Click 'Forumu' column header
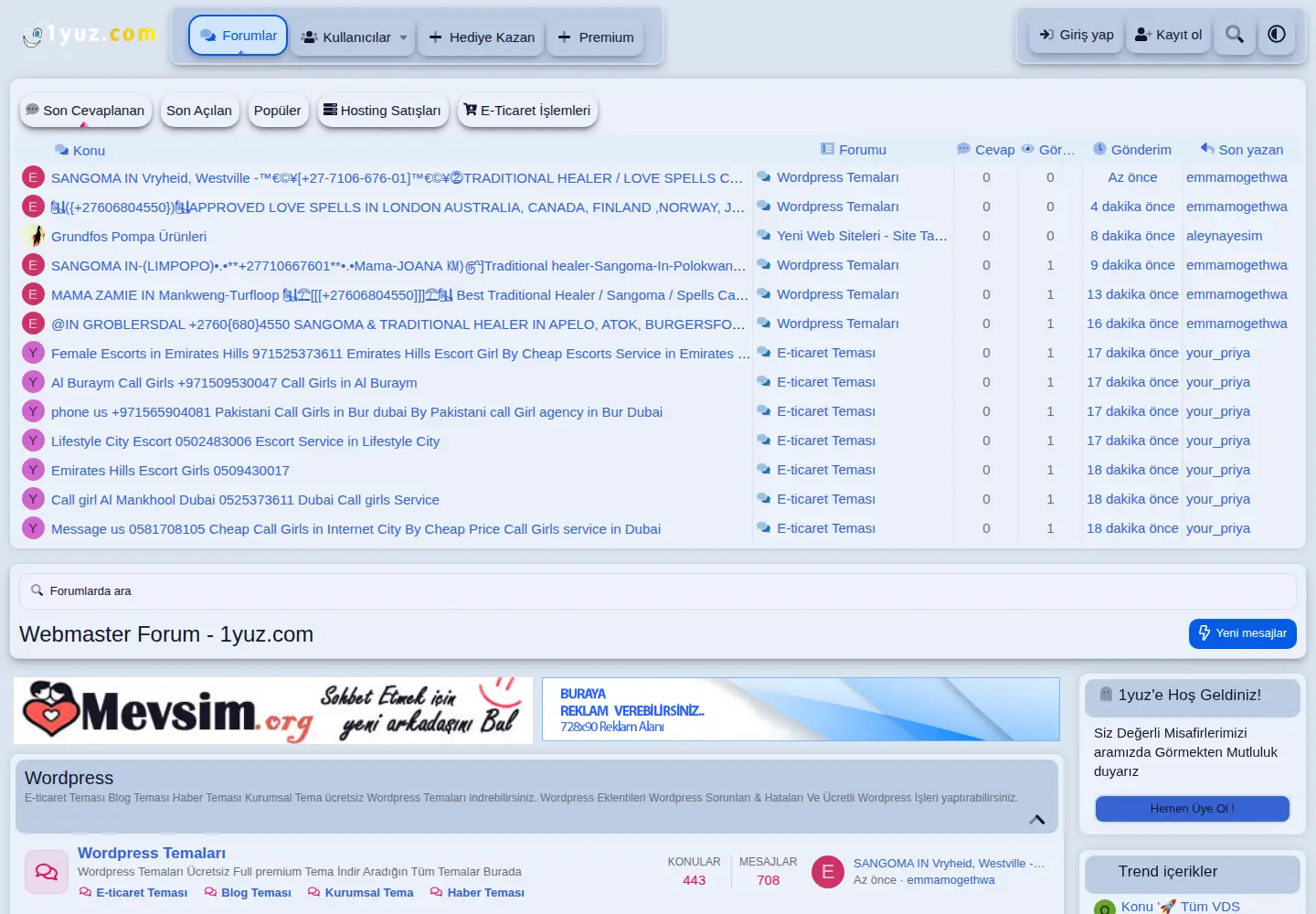1316x914 pixels. click(x=863, y=150)
